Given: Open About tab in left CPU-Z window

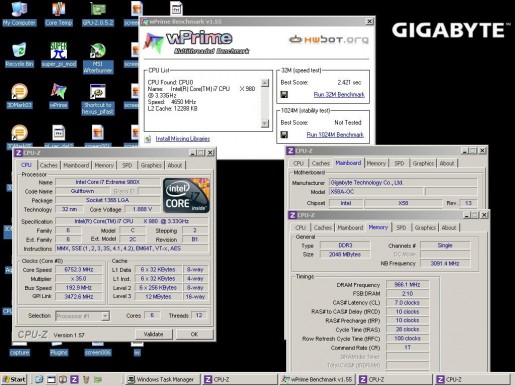Looking at the screenshot, I should pyautogui.click(x=175, y=165).
